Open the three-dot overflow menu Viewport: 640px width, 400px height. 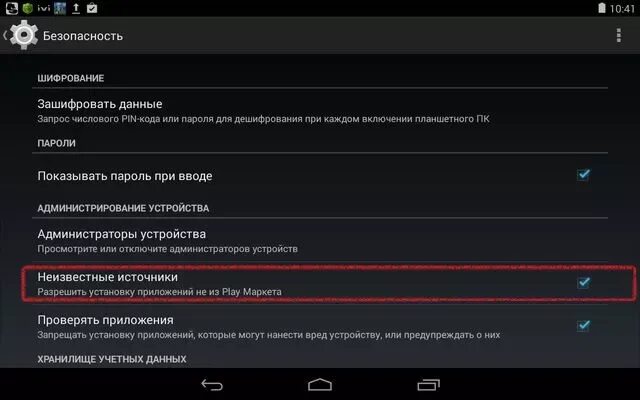619,36
